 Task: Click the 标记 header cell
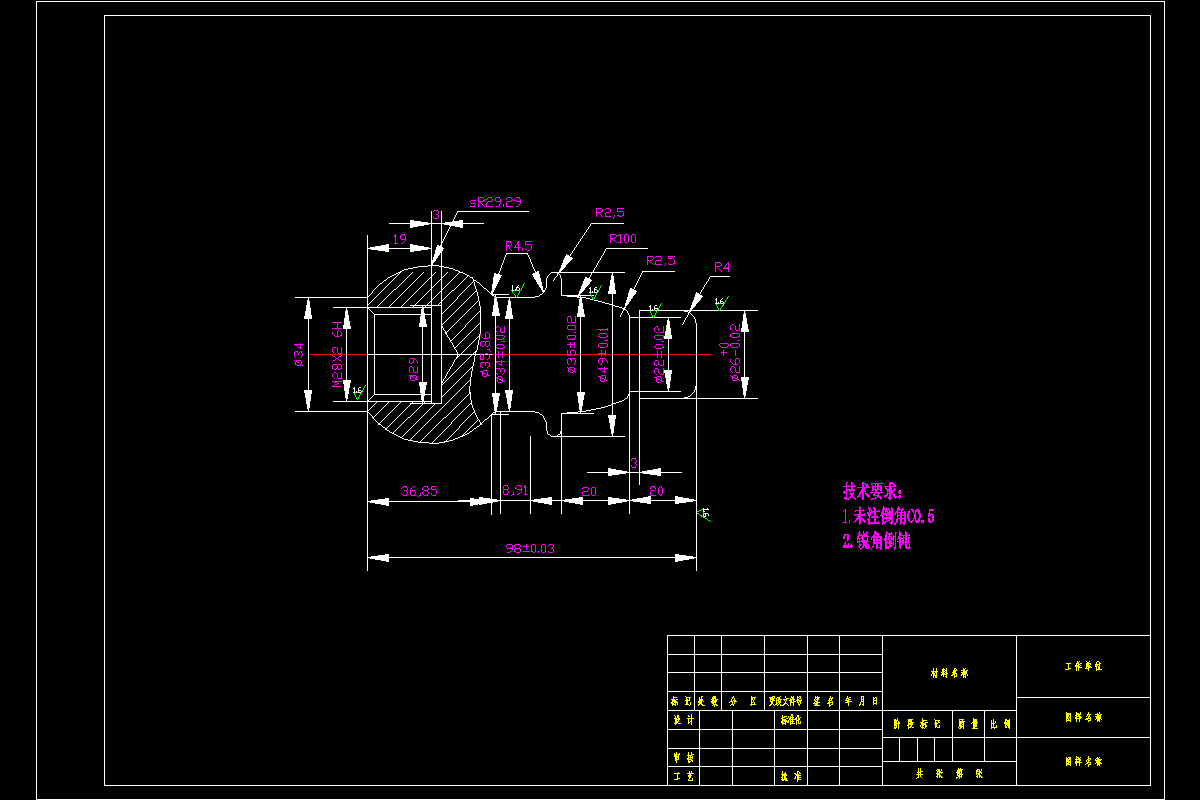(681, 702)
